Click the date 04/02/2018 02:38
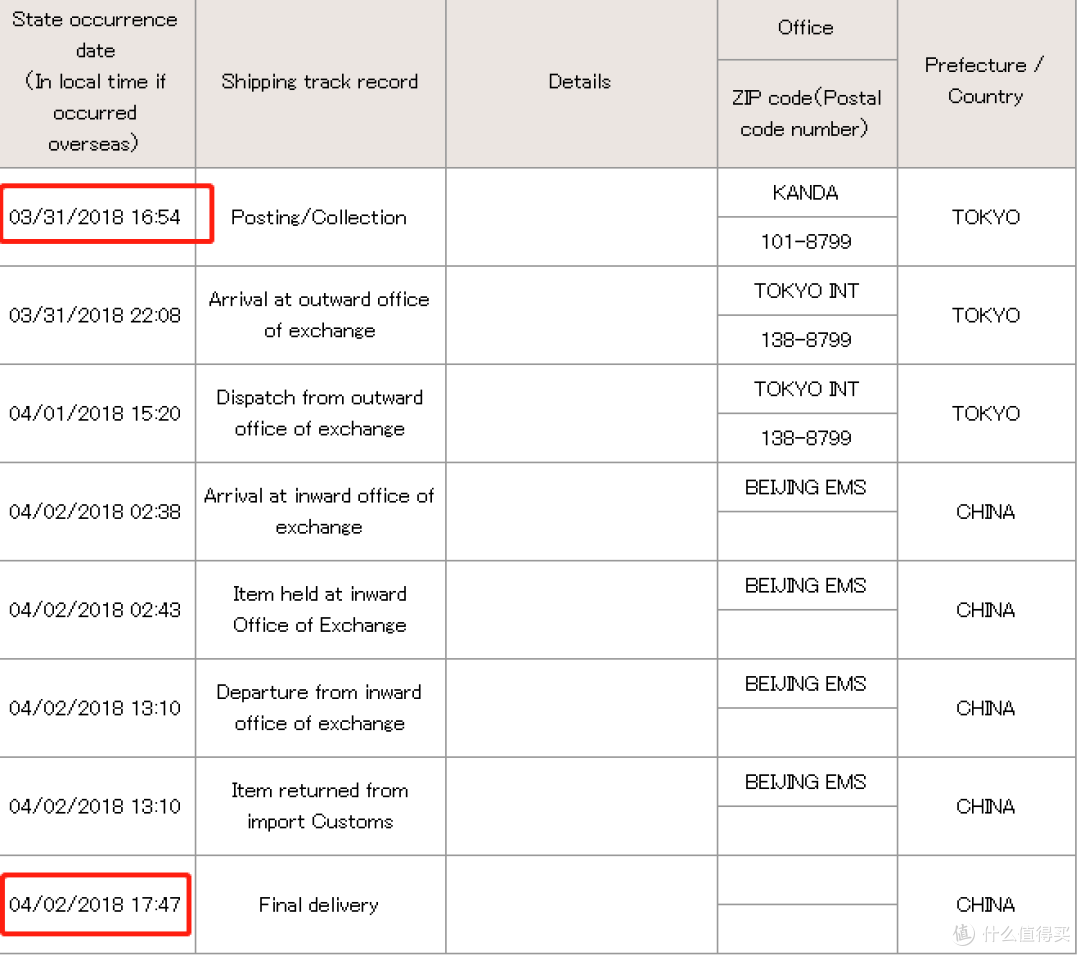The height and width of the screenshot is (956, 1080). click(94, 512)
